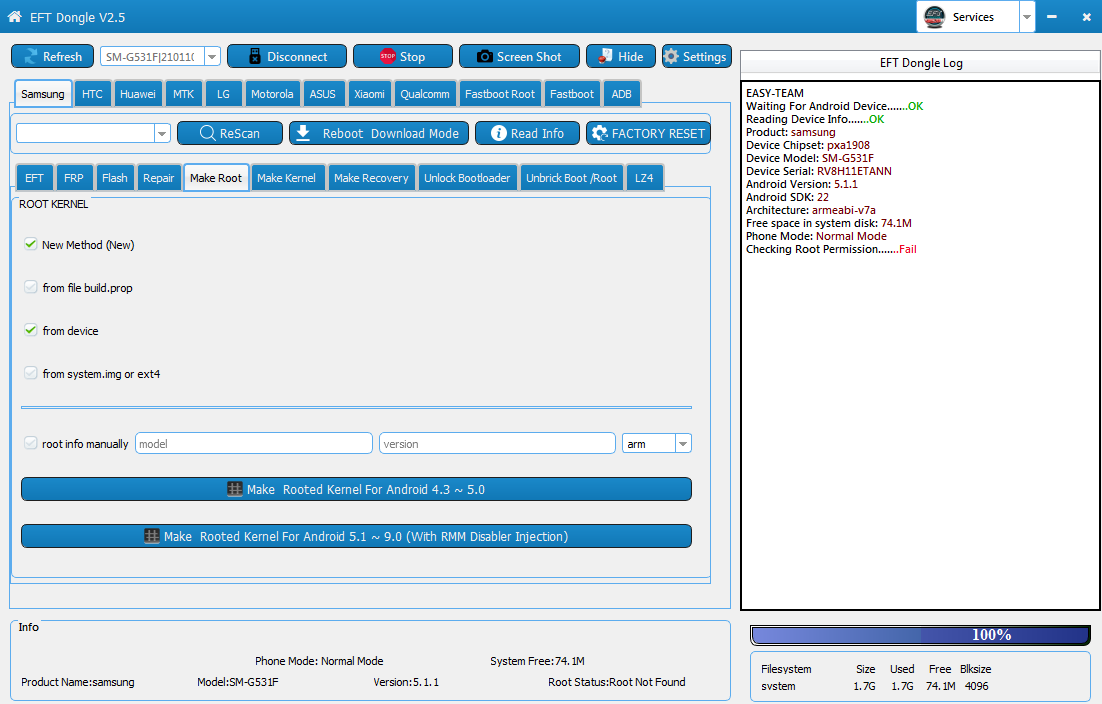The image size is (1102, 704).
Task: Click the model text input field
Action: (254, 443)
